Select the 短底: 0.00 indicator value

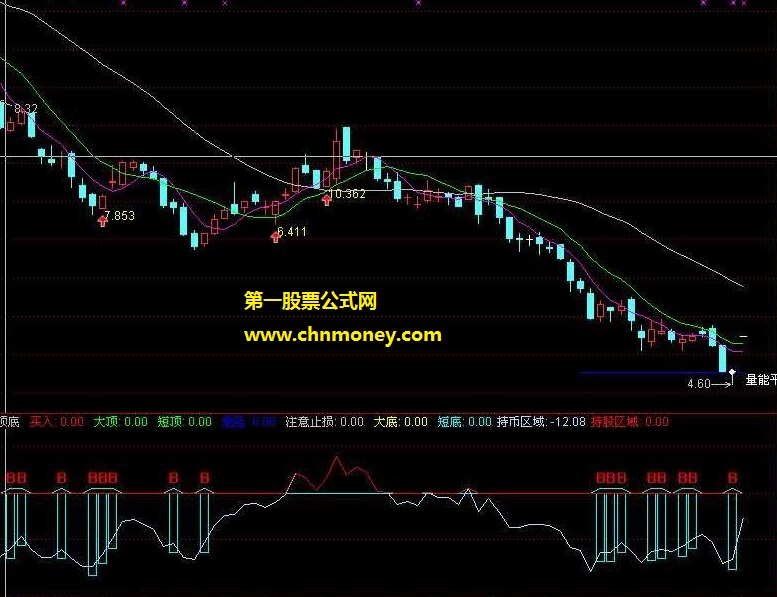click(x=464, y=422)
